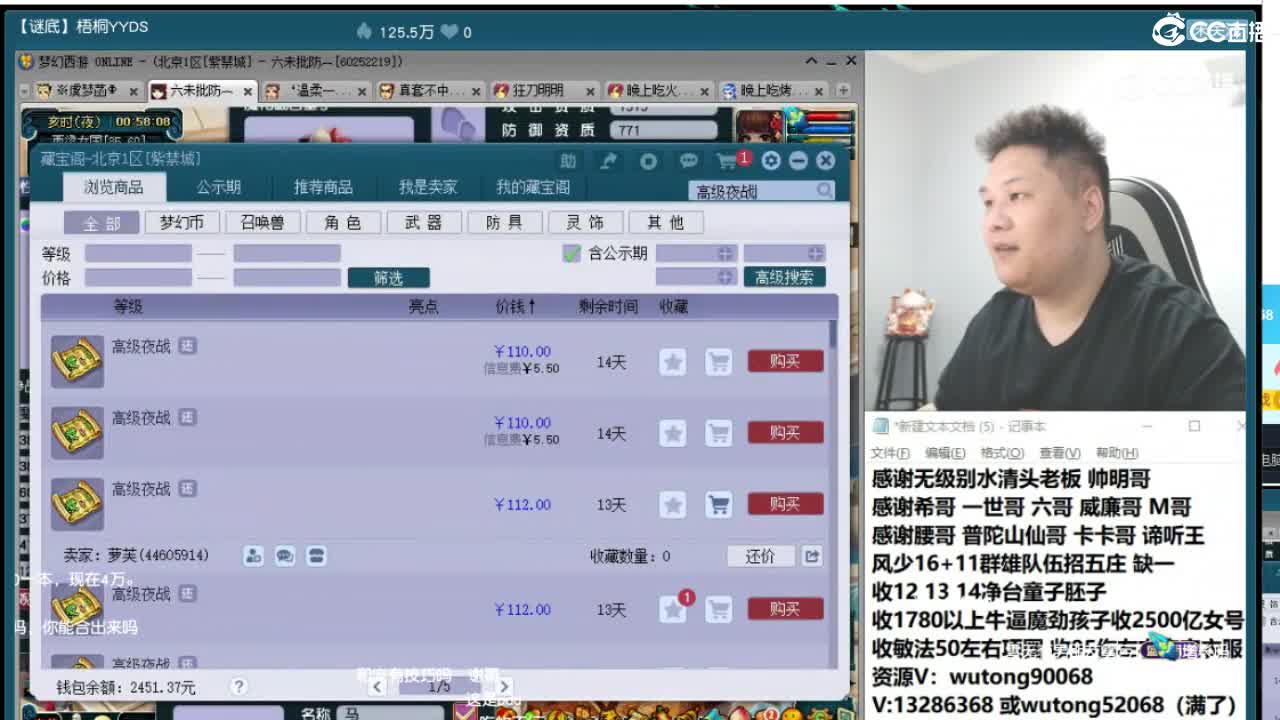The height and width of the screenshot is (720, 1280).
Task: Click 购买 for expanded ¥112.00 listing
Action: coord(785,504)
